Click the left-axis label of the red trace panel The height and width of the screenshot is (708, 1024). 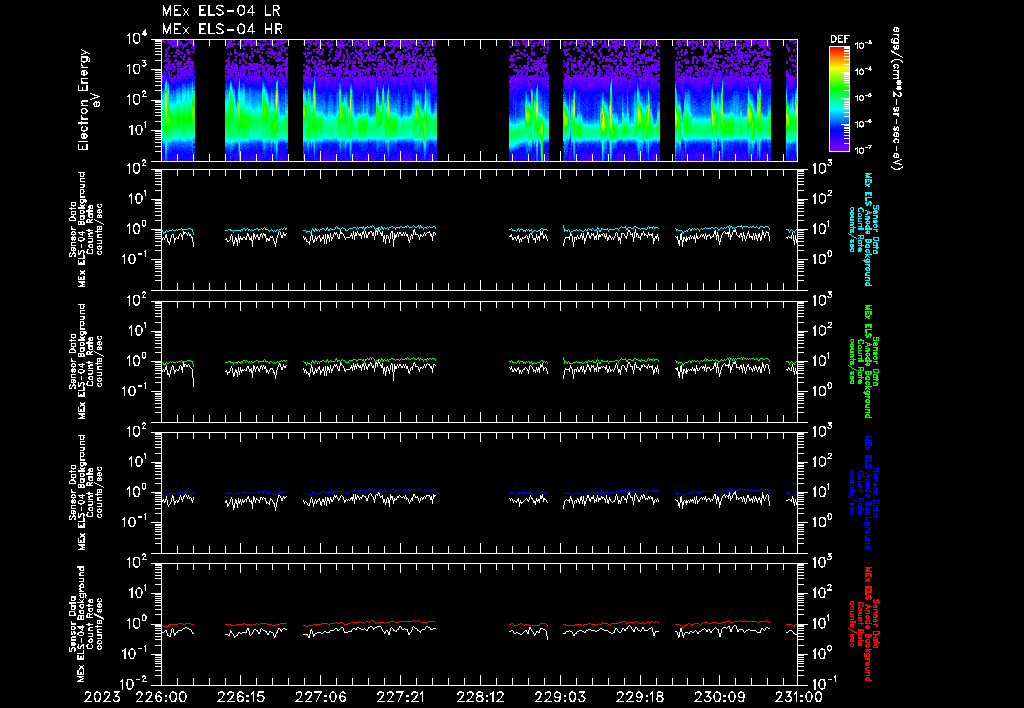point(86,624)
